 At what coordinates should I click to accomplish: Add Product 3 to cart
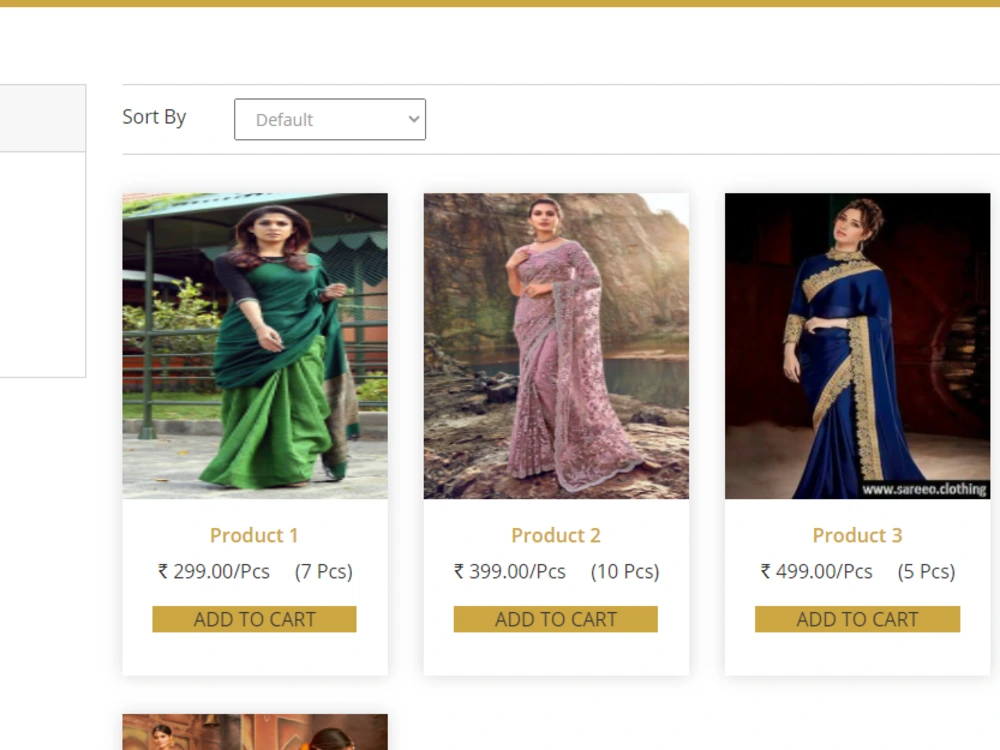(x=857, y=619)
